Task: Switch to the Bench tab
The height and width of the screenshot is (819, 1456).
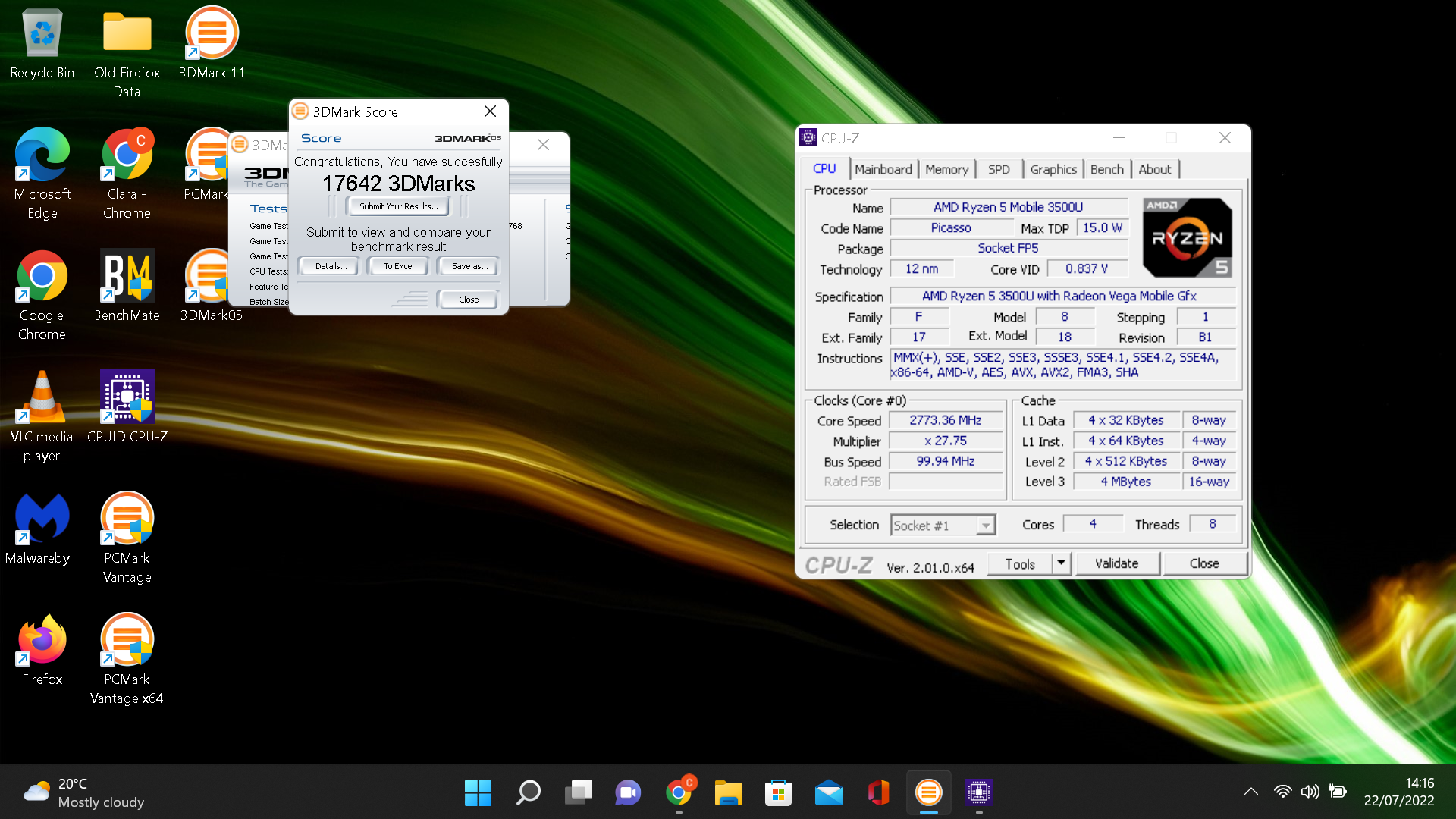Action: coord(1107,170)
